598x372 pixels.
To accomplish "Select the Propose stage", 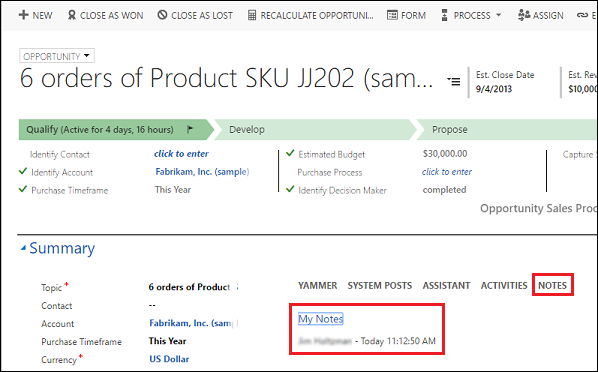I will click(x=507, y=129).
